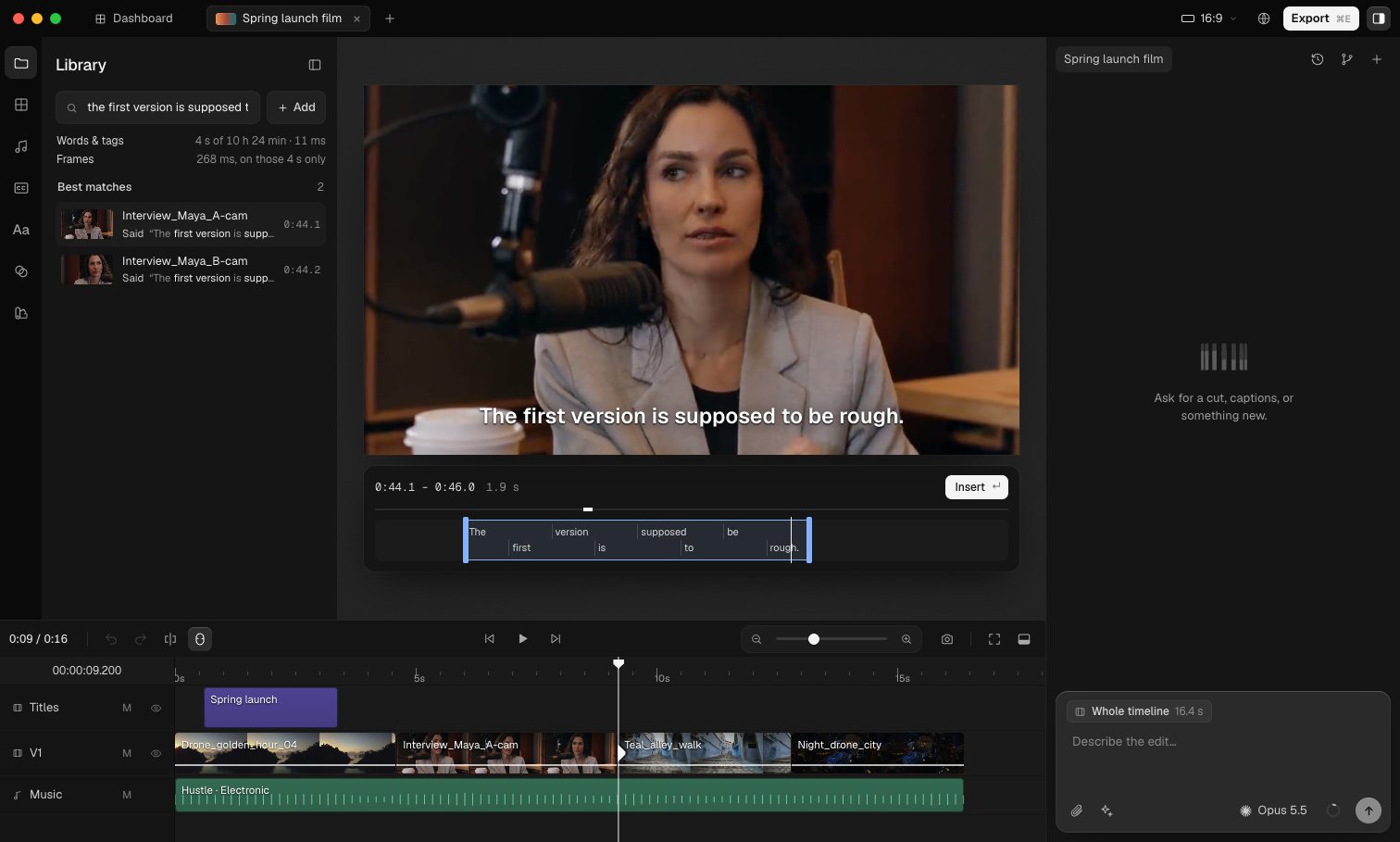Attach a file with the paperclip icon
This screenshot has width=1400, height=842.
pyautogui.click(x=1077, y=811)
